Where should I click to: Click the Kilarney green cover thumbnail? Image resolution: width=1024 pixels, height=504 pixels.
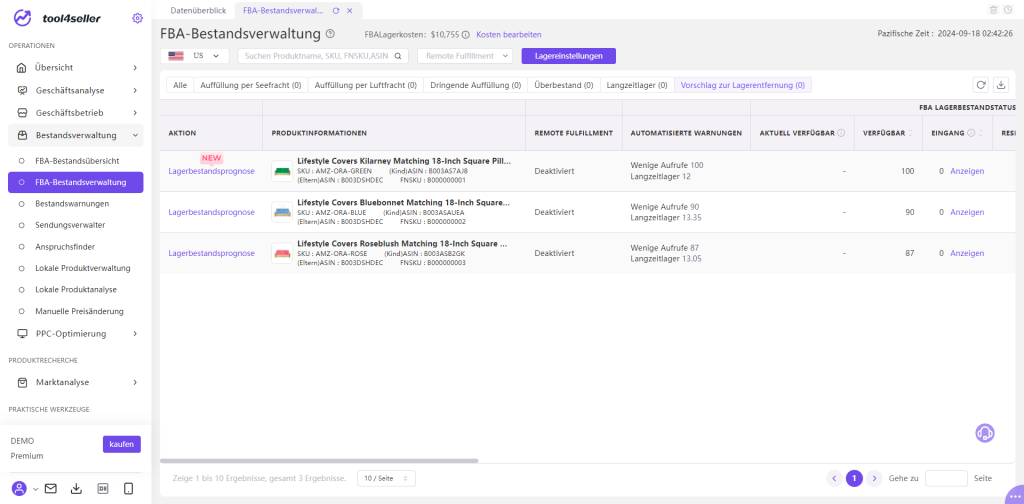click(x=282, y=171)
